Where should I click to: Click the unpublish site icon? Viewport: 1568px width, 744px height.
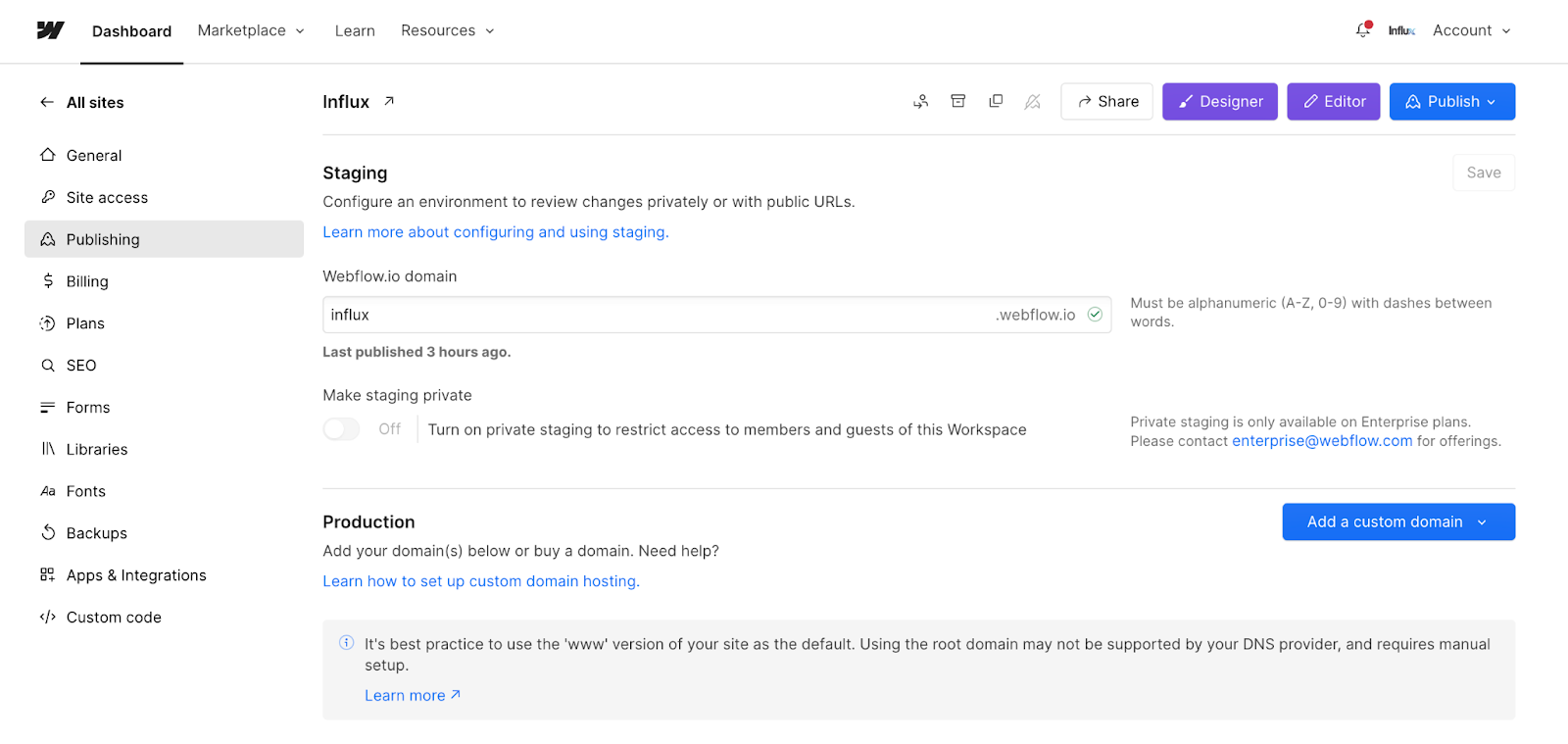point(1033,101)
